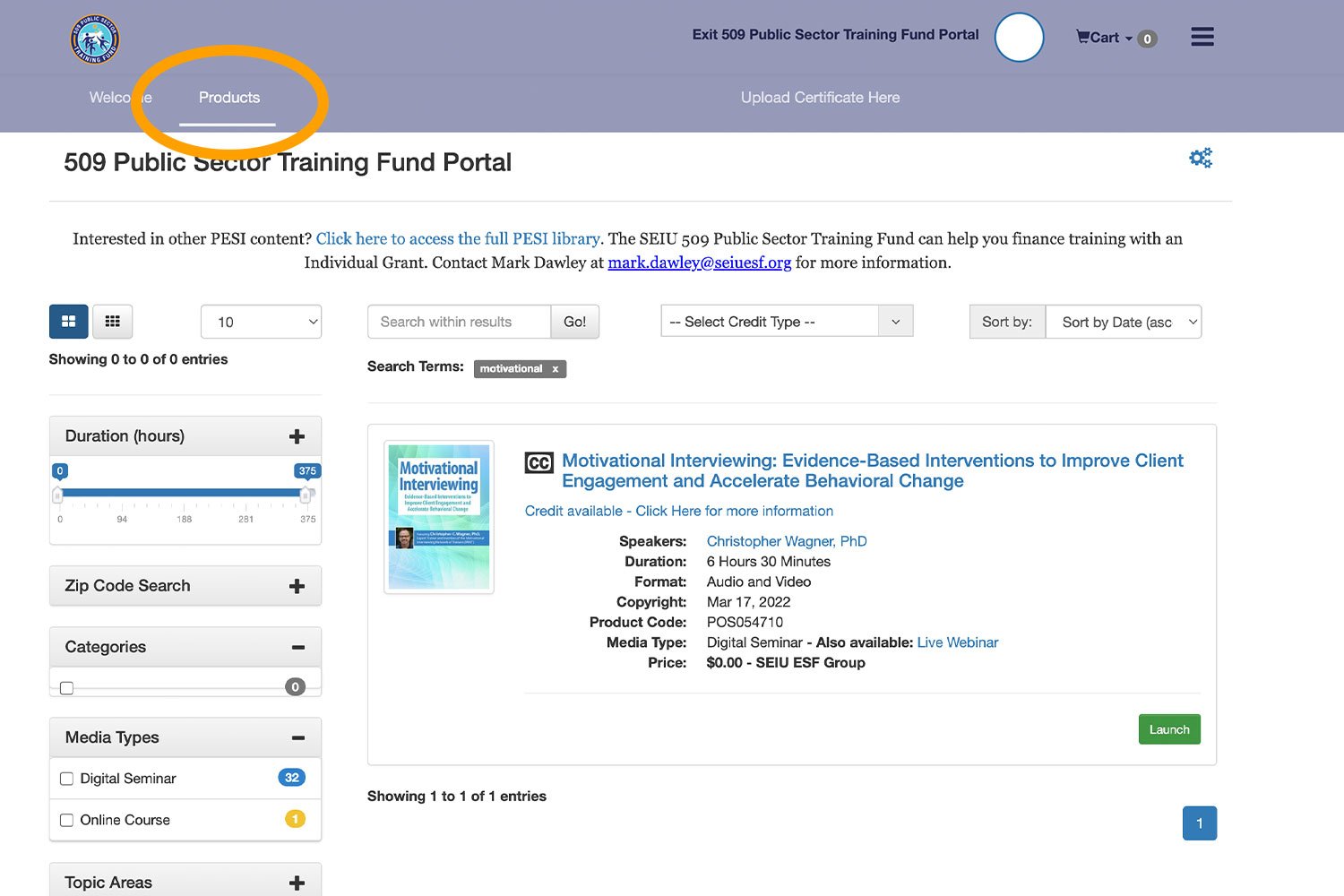Open the user profile avatar circle
Image resolution: width=1344 pixels, height=896 pixels.
point(1019,38)
